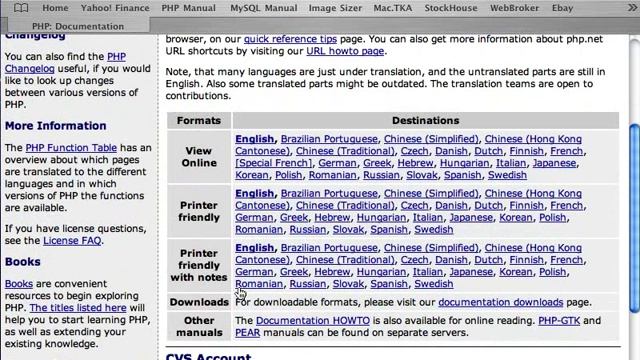This screenshot has width=640, height=360.
Task: Open the StockHouse bookmark
Action: click(451, 8)
